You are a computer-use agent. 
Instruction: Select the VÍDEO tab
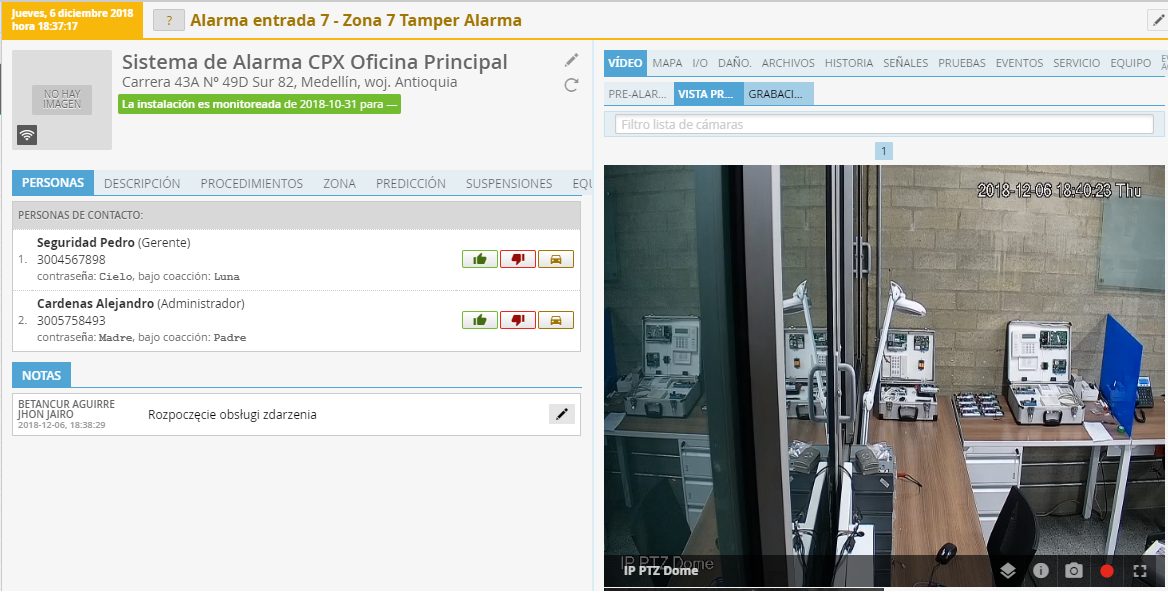(x=625, y=63)
